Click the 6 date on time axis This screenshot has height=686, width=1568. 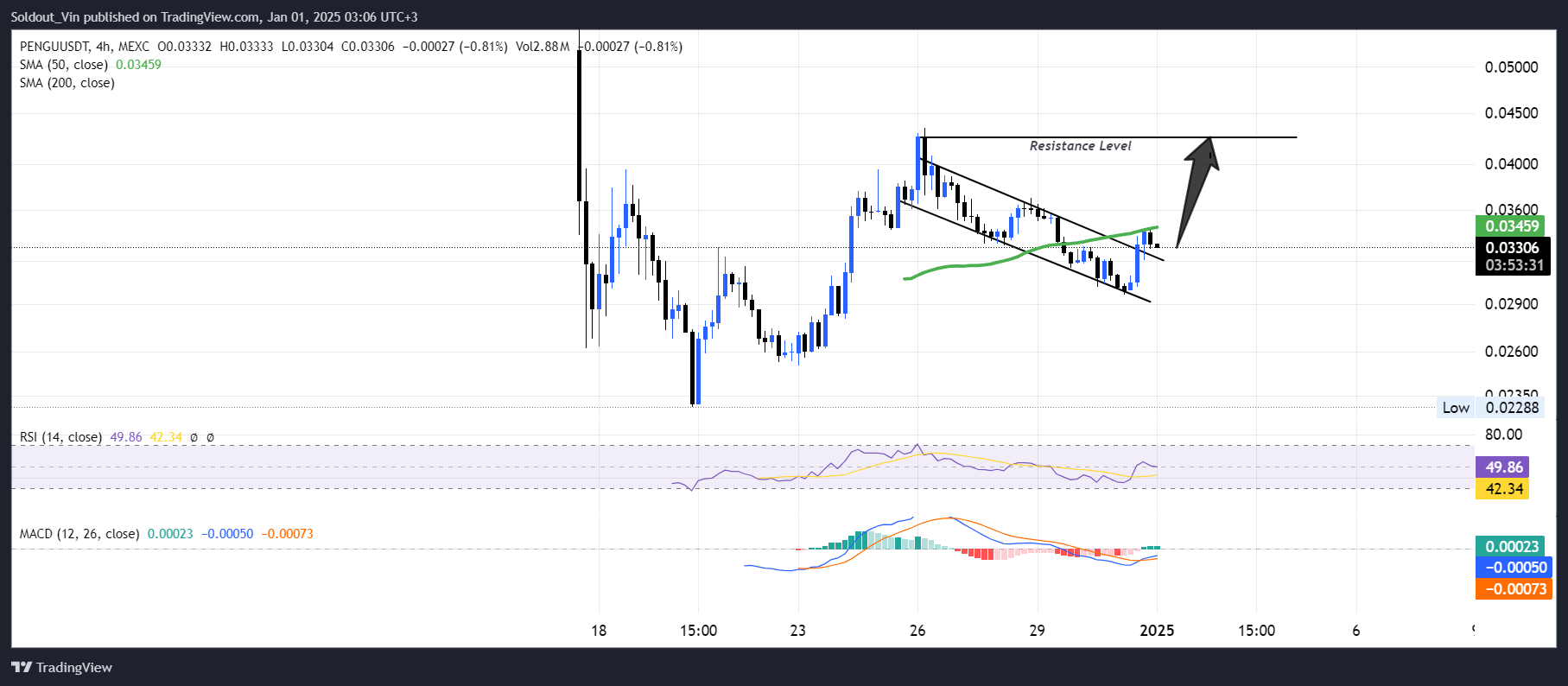click(1356, 631)
